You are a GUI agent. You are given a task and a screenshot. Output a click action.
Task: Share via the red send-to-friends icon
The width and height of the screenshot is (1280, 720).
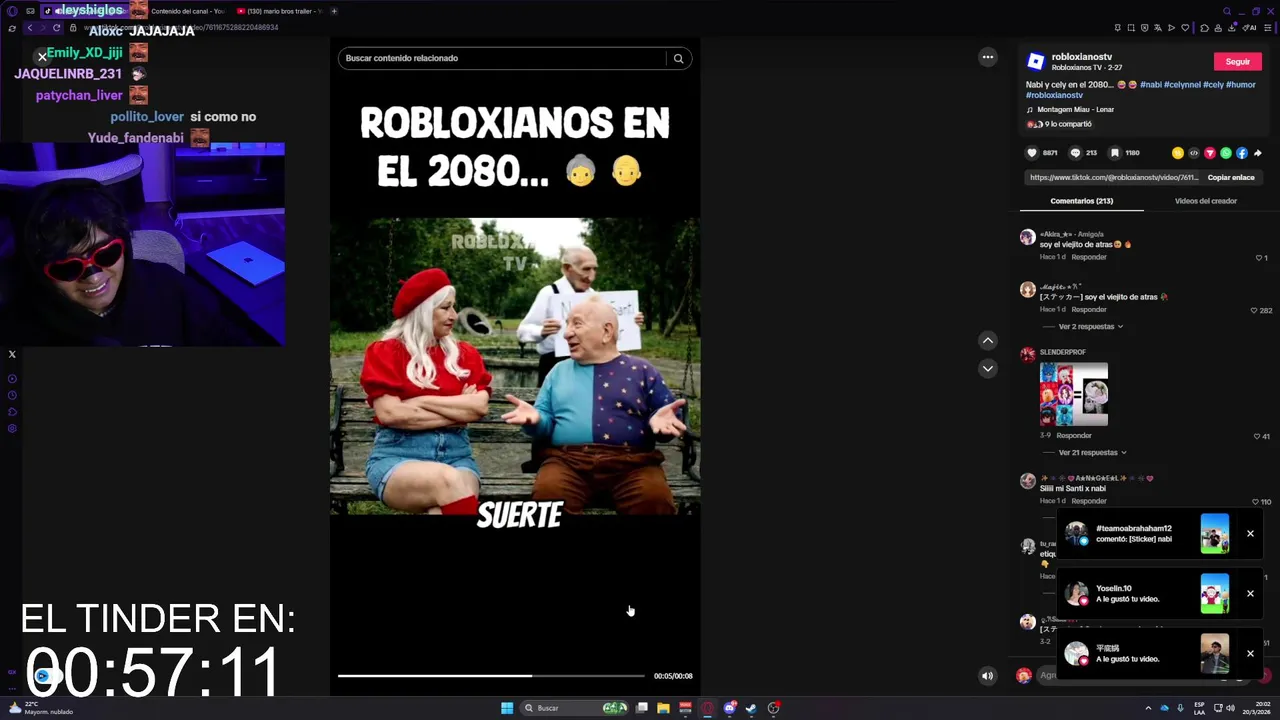1210,153
